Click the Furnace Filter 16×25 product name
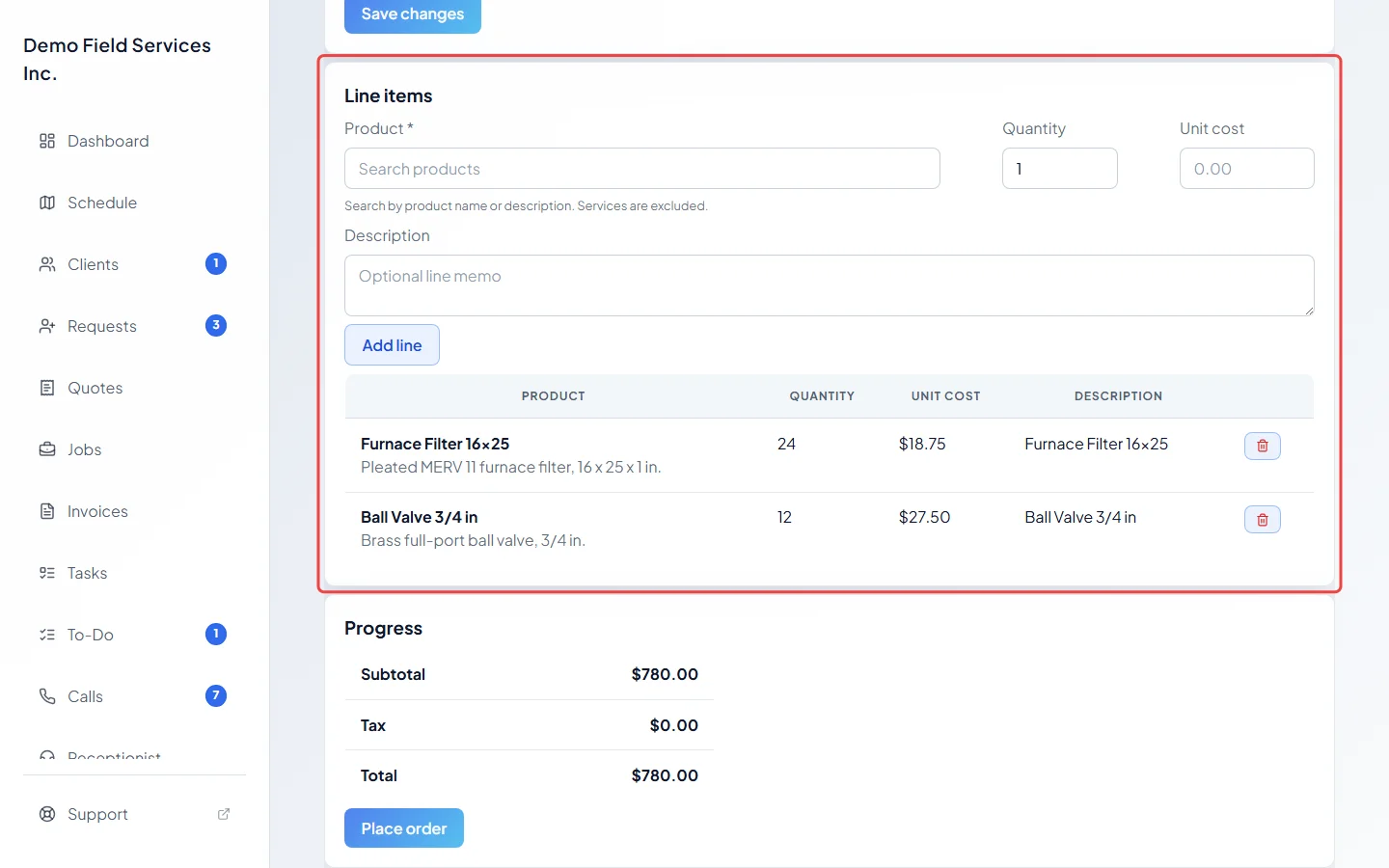Image resolution: width=1389 pixels, height=868 pixels. pos(435,444)
